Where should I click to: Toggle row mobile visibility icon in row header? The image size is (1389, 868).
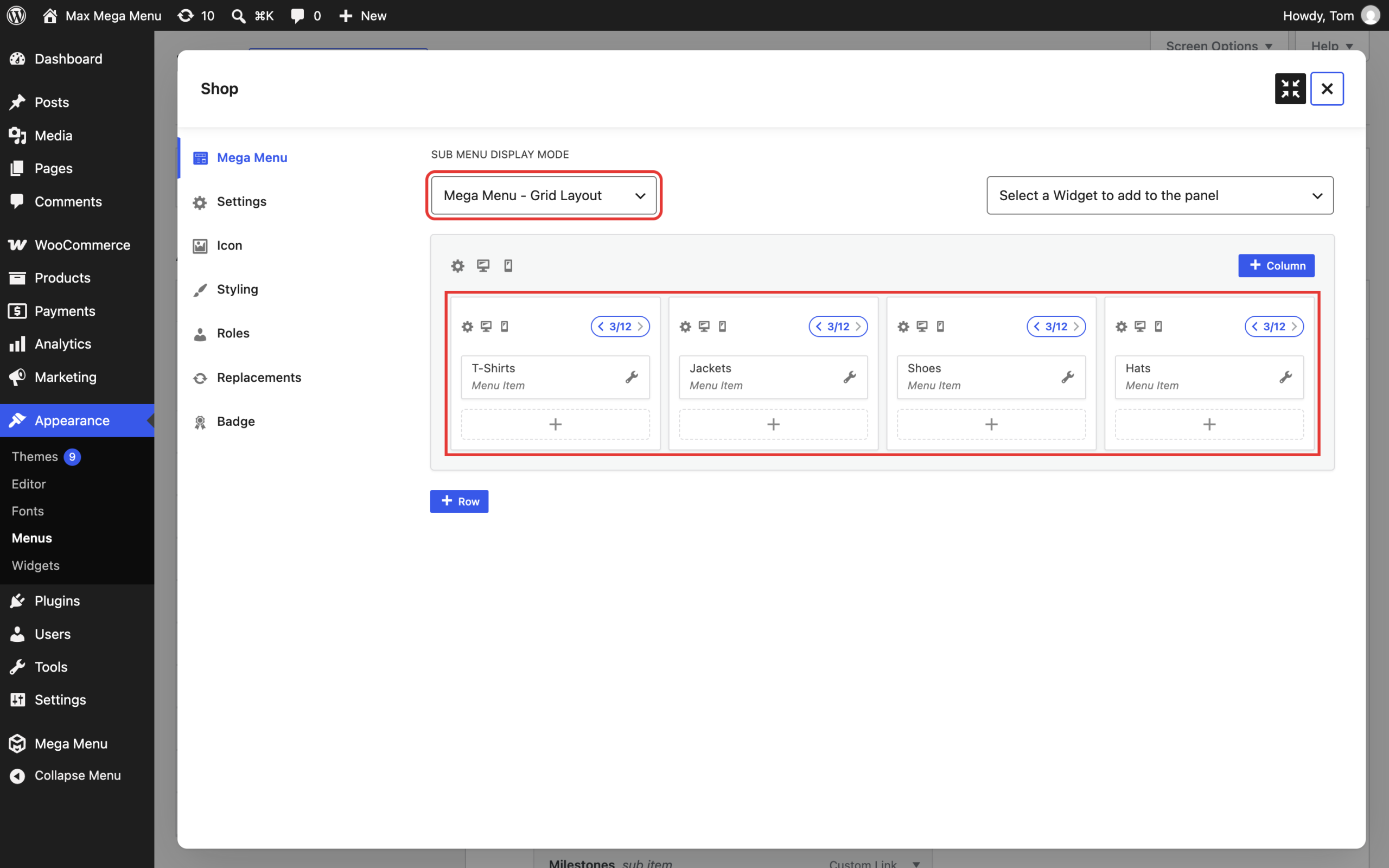508,266
